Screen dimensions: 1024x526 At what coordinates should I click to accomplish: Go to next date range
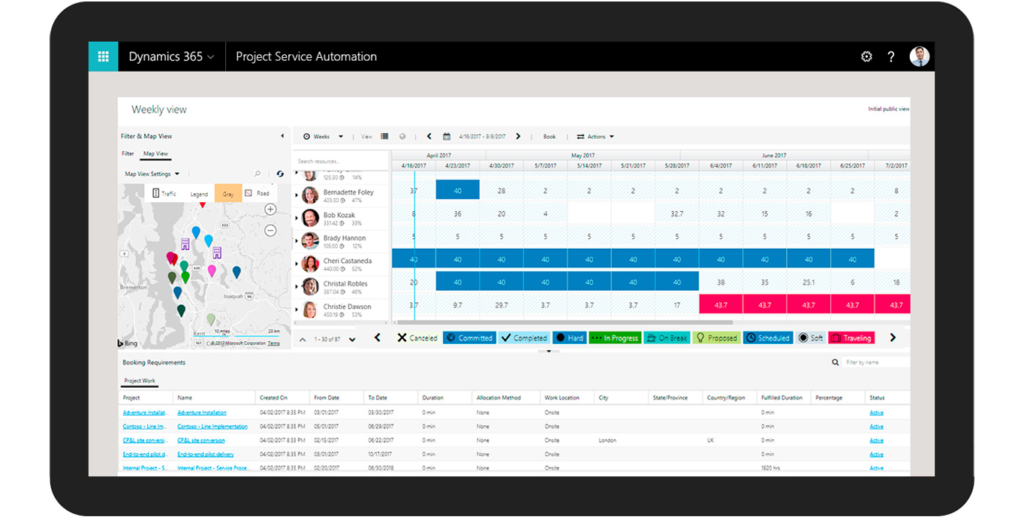pyautogui.click(x=519, y=137)
